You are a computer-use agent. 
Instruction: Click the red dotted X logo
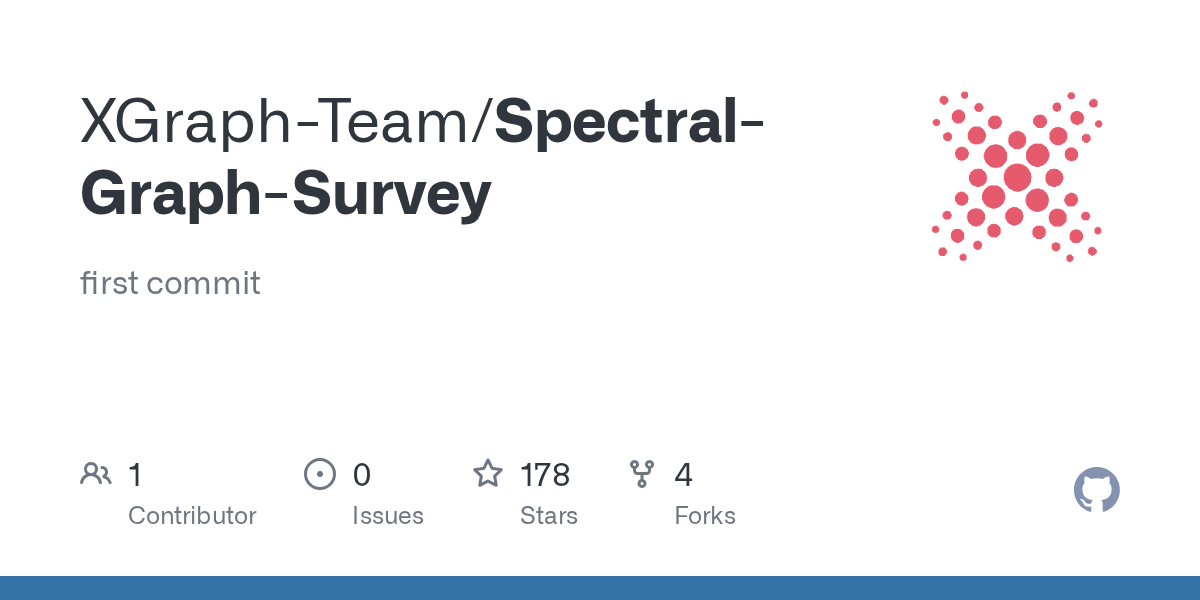(1016, 177)
